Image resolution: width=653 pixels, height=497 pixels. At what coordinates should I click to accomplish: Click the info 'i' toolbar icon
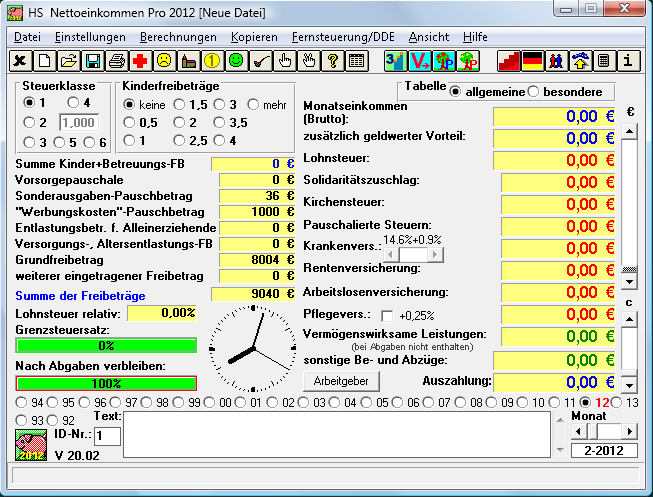[629, 61]
